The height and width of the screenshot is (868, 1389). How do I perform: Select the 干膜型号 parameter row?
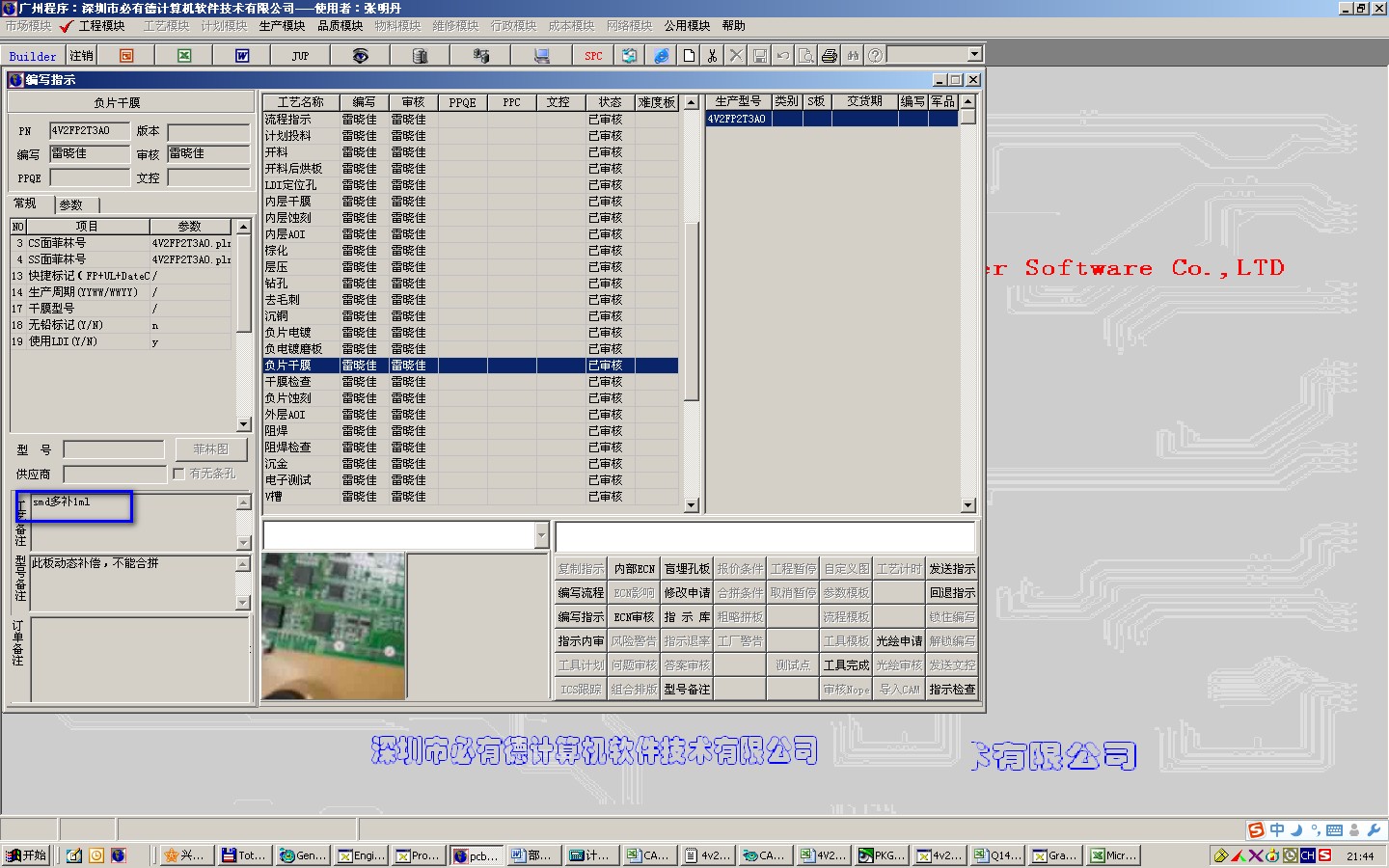click(x=122, y=309)
